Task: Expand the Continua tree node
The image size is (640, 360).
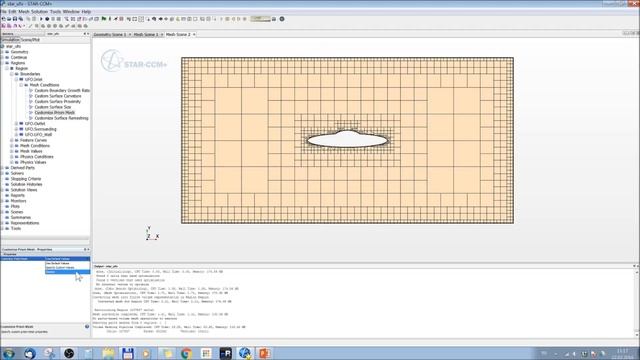Action: [x=2, y=58]
